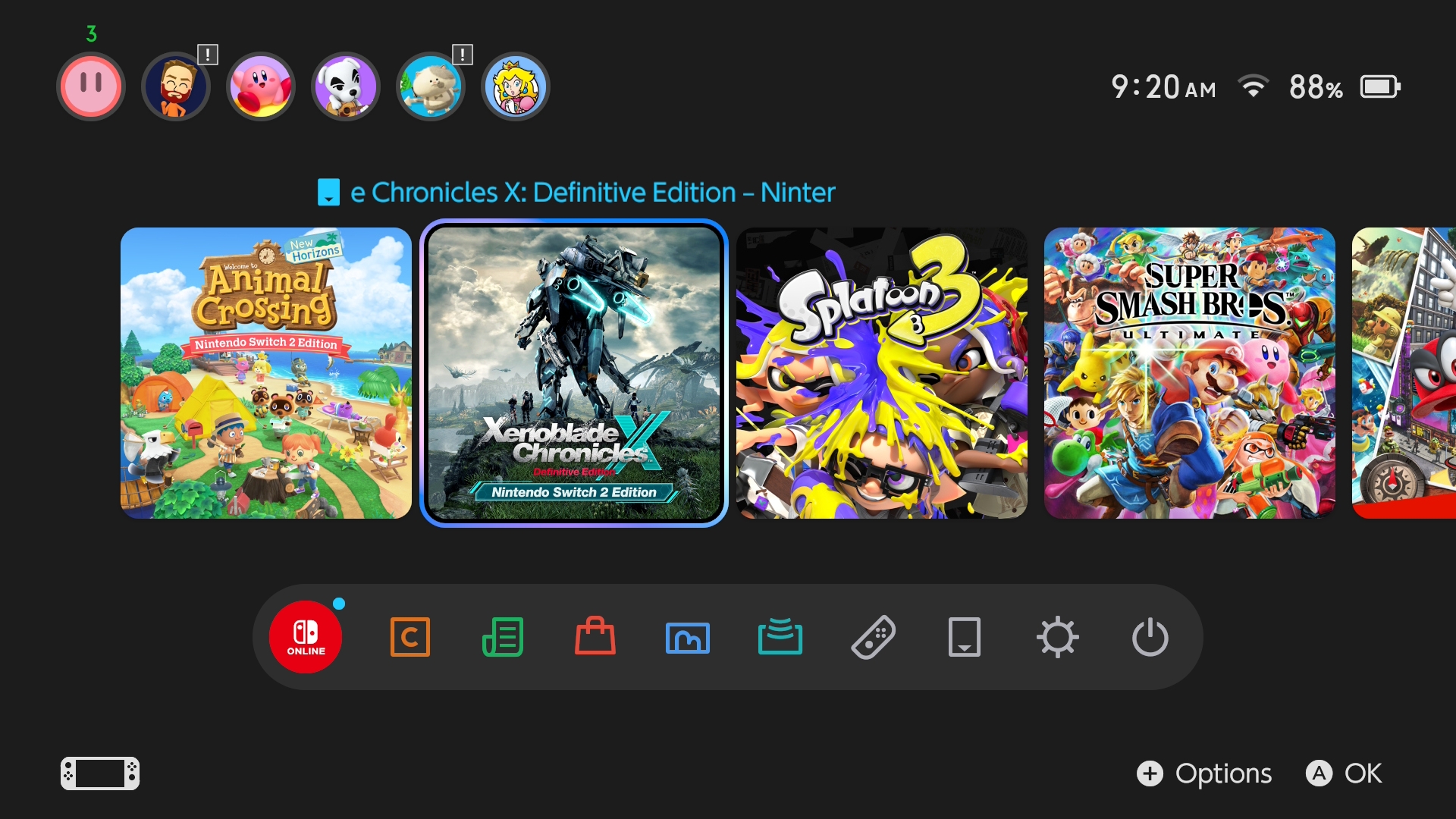
Task: Open System Settings gear
Action: tap(1057, 637)
